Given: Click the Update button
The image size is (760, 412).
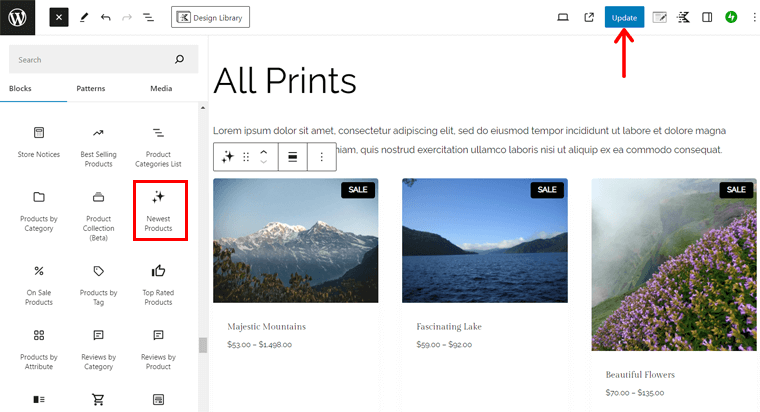Looking at the screenshot, I should pyautogui.click(x=624, y=17).
